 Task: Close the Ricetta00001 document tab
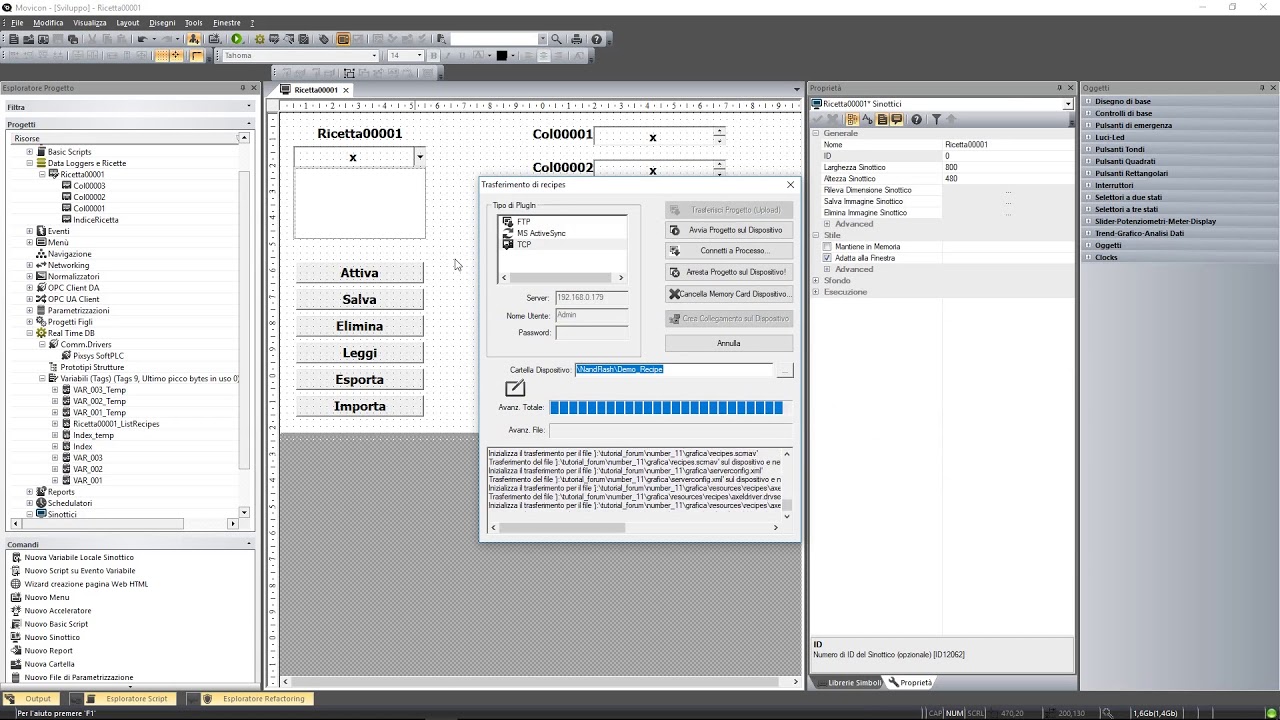click(x=346, y=90)
